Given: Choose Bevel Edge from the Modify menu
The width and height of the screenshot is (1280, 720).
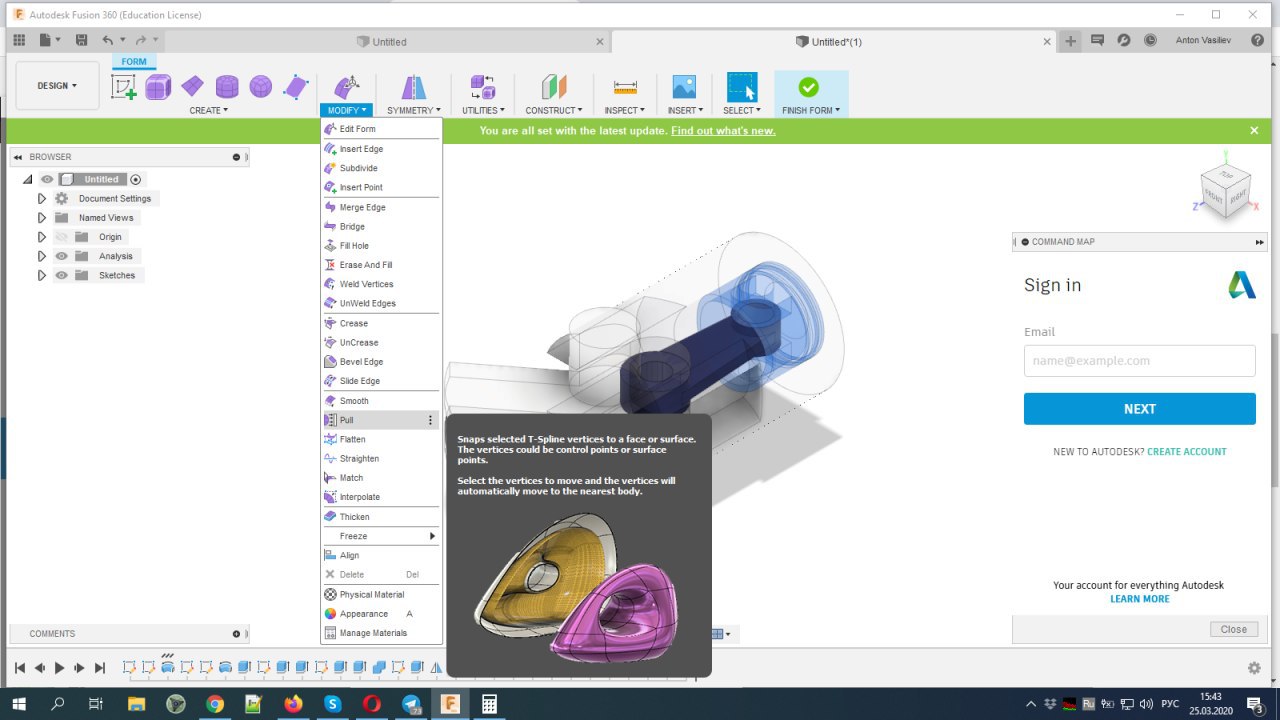Looking at the screenshot, I should click(381, 362).
